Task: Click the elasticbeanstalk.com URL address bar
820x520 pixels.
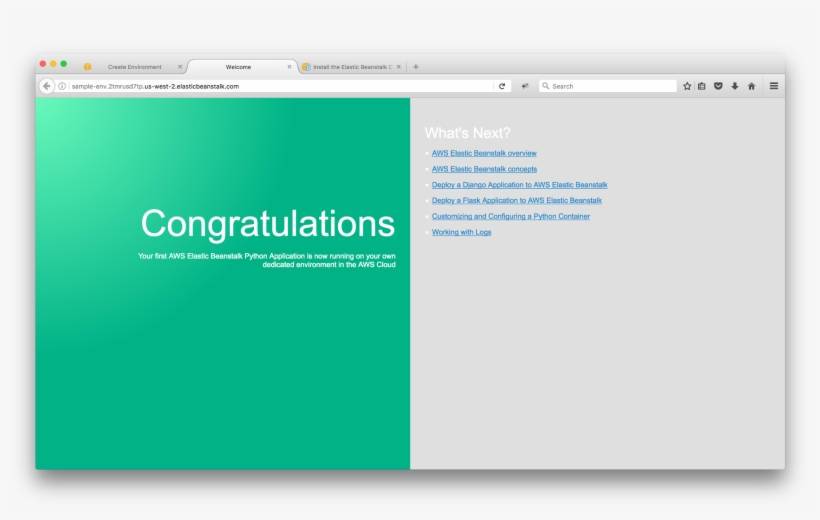Action: 280,86
